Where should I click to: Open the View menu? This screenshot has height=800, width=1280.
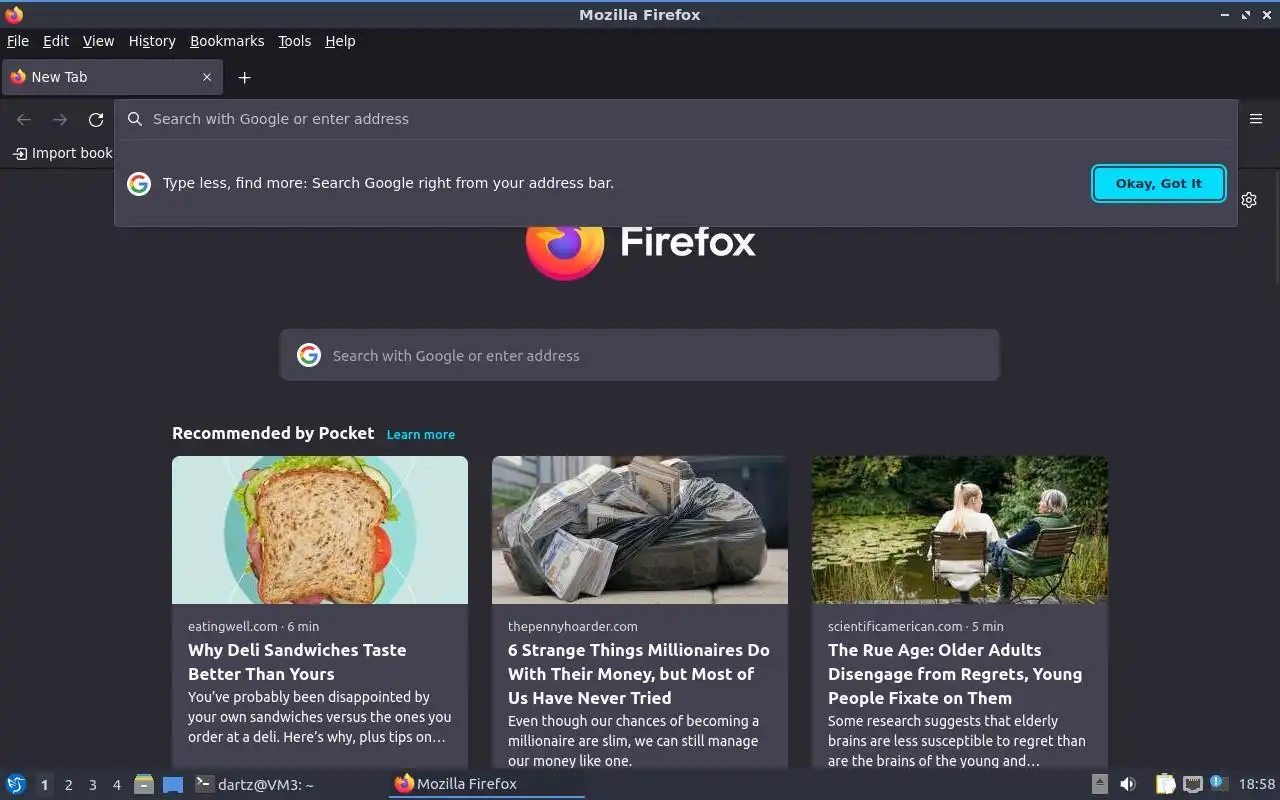point(98,41)
